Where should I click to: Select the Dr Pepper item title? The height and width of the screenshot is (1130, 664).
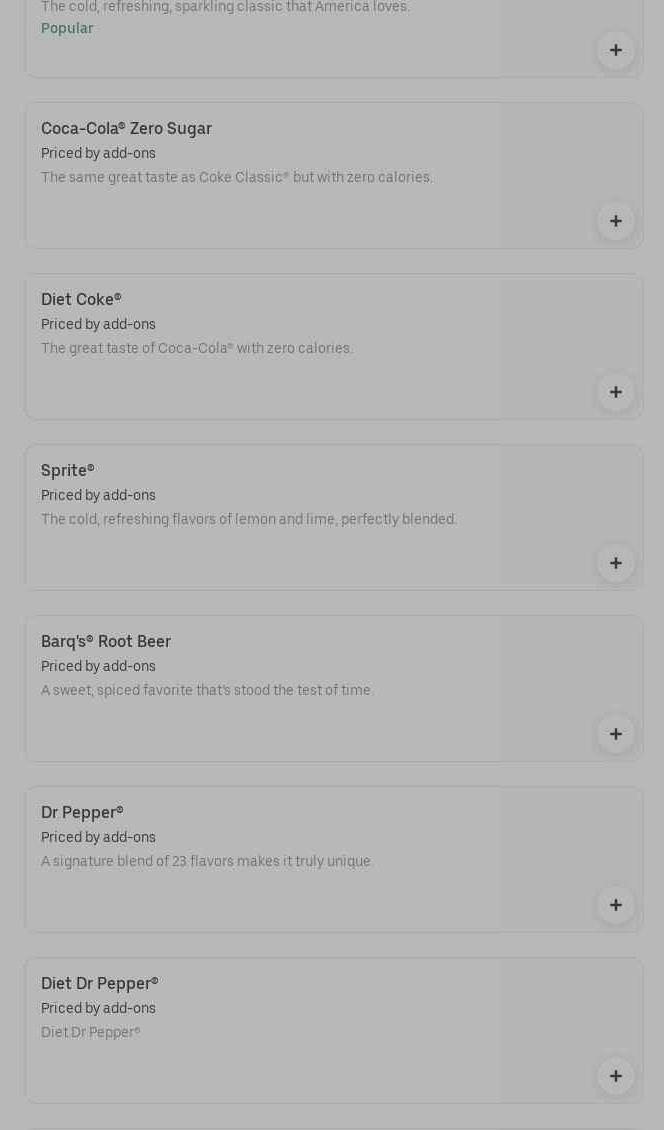point(82,813)
